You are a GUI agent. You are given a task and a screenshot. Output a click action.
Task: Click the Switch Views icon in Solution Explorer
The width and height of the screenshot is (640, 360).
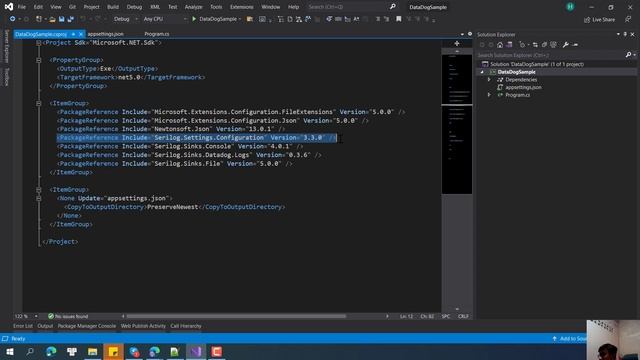509,45
